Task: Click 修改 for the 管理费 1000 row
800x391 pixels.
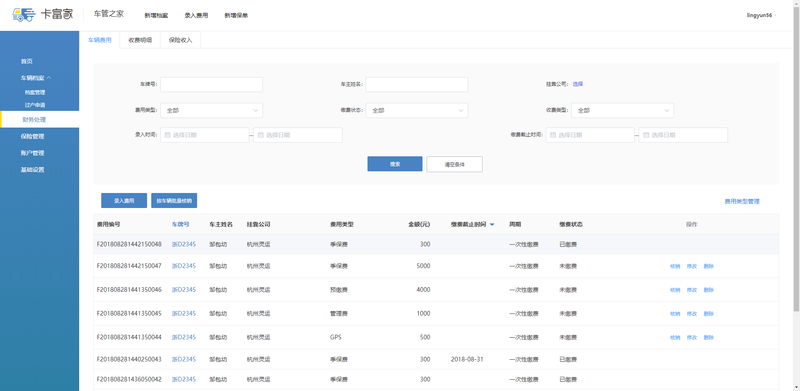Action: click(x=691, y=314)
